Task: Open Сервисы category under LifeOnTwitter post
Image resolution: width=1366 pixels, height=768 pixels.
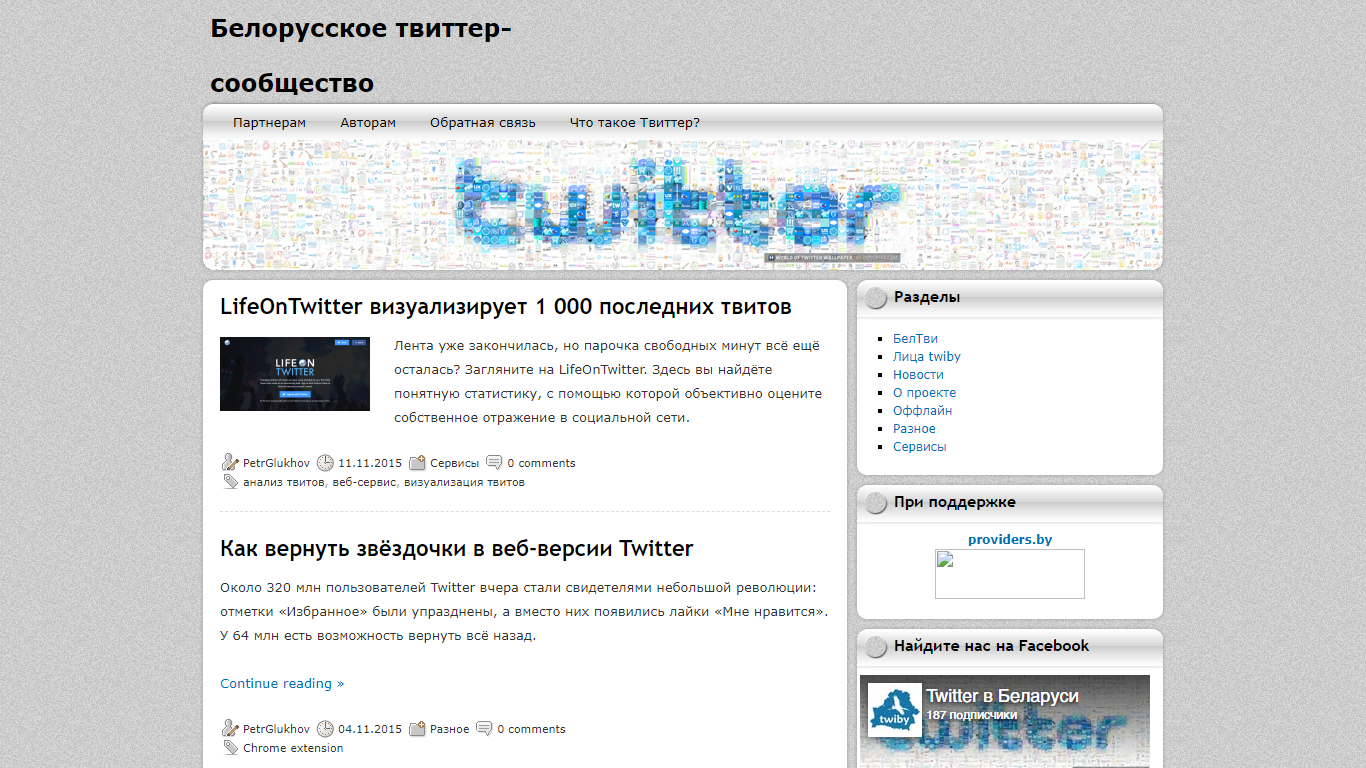Action: click(x=455, y=463)
